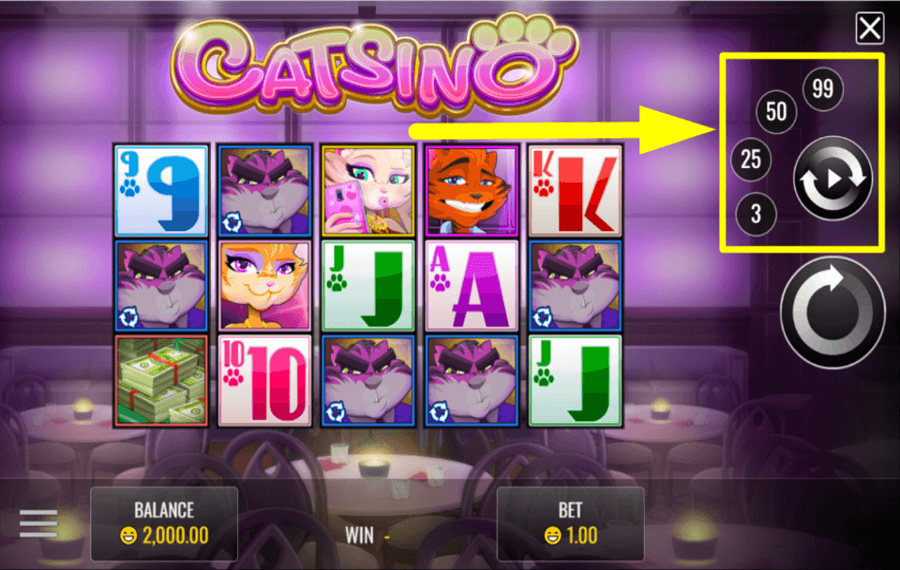Click the orange lady cat symbol
Image resolution: width=900 pixels, height=570 pixels.
pyautogui.click(x=265, y=286)
